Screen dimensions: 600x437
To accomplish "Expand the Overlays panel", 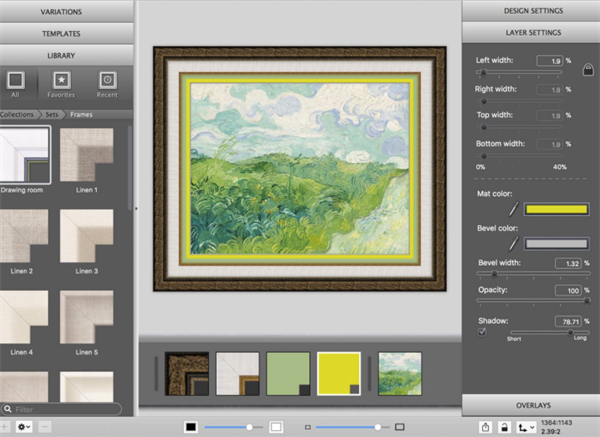I will click(x=533, y=405).
